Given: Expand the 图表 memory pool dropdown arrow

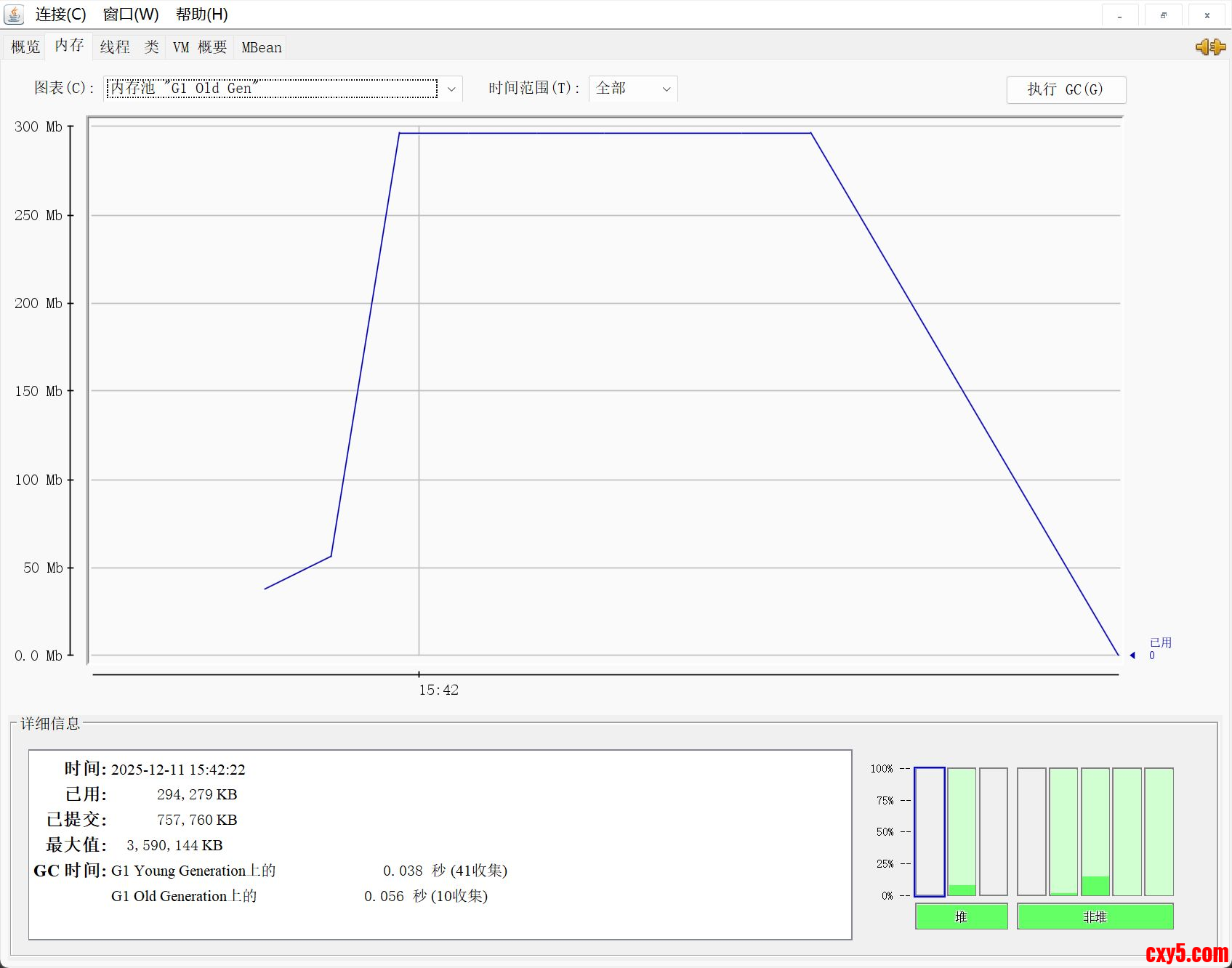Looking at the screenshot, I should 451,89.
